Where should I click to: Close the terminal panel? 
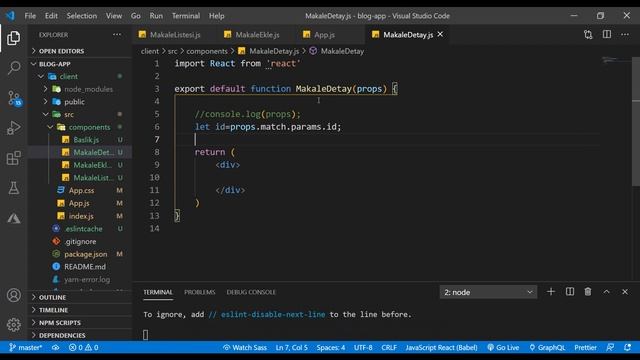625,291
